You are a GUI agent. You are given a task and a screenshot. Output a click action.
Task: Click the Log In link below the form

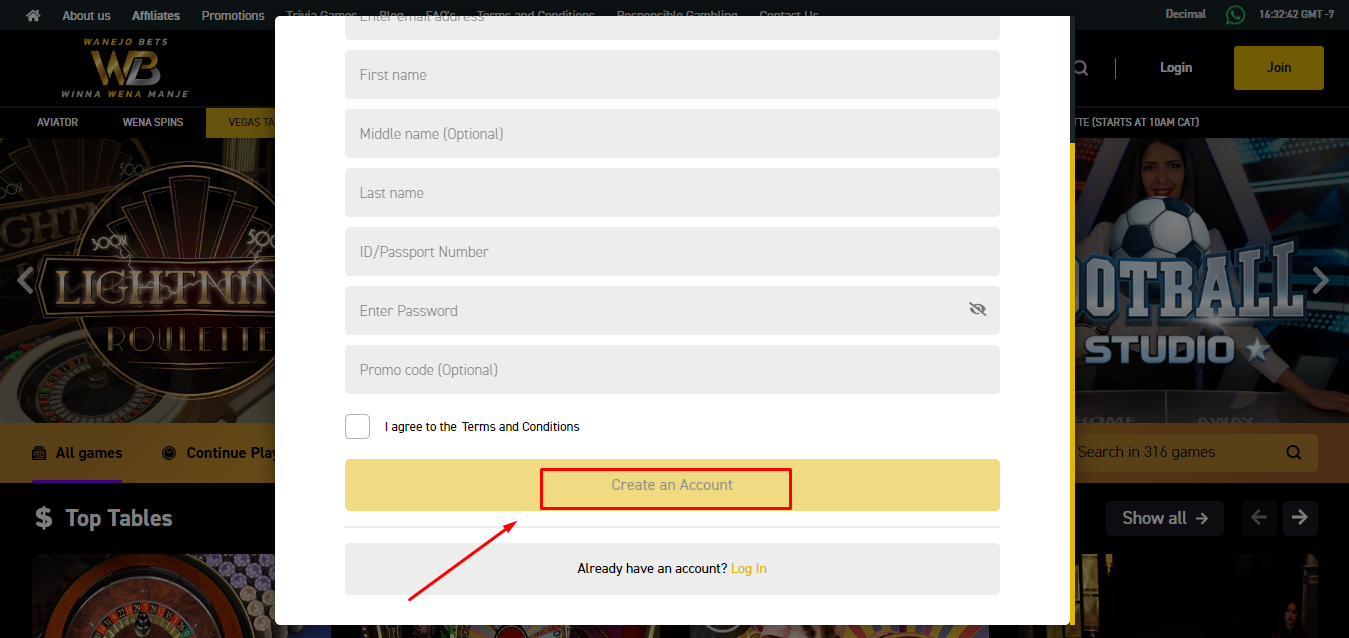click(x=749, y=567)
